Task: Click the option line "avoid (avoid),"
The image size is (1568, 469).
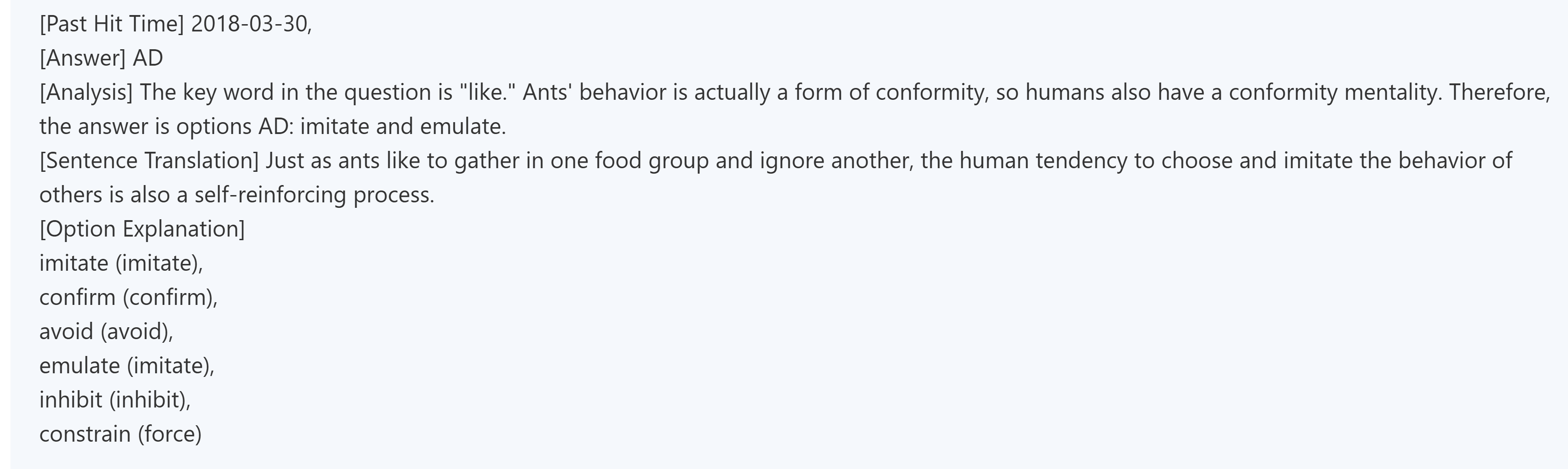Action: (x=107, y=331)
